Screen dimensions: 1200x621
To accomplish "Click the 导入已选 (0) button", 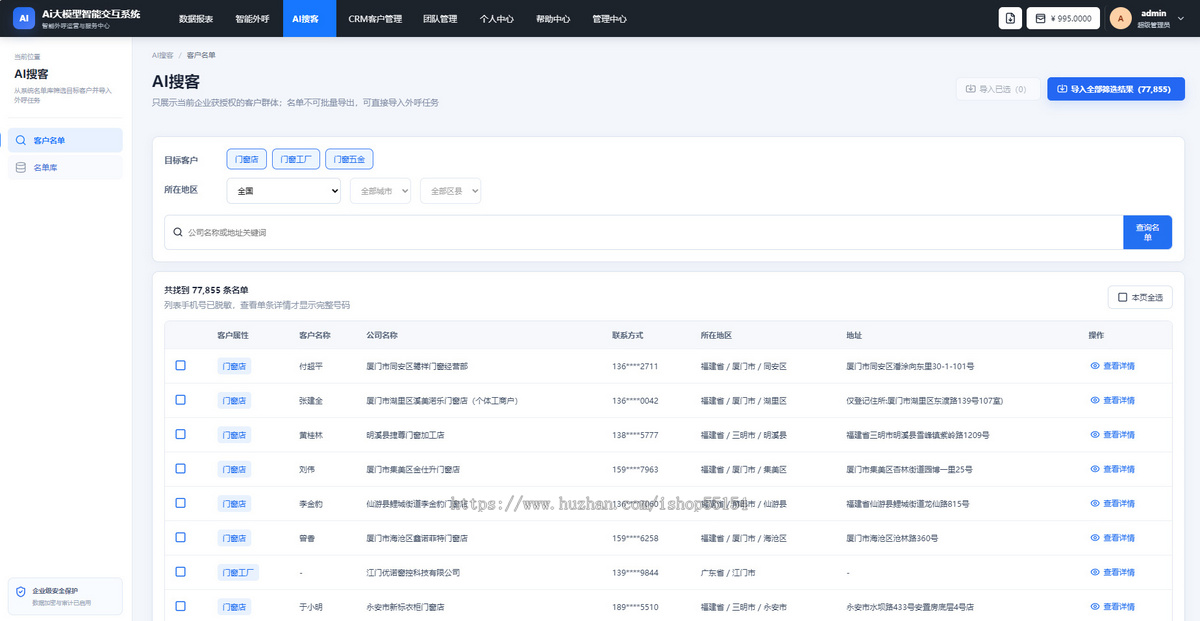I will point(997,89).
